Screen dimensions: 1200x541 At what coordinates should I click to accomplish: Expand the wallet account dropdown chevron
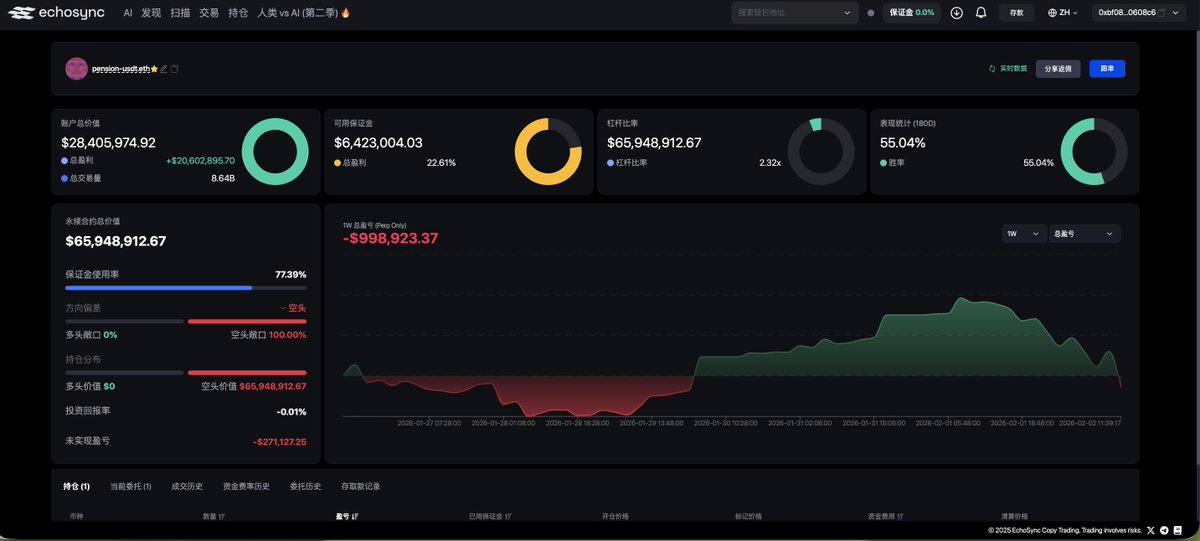click(x=1176, y=13)
